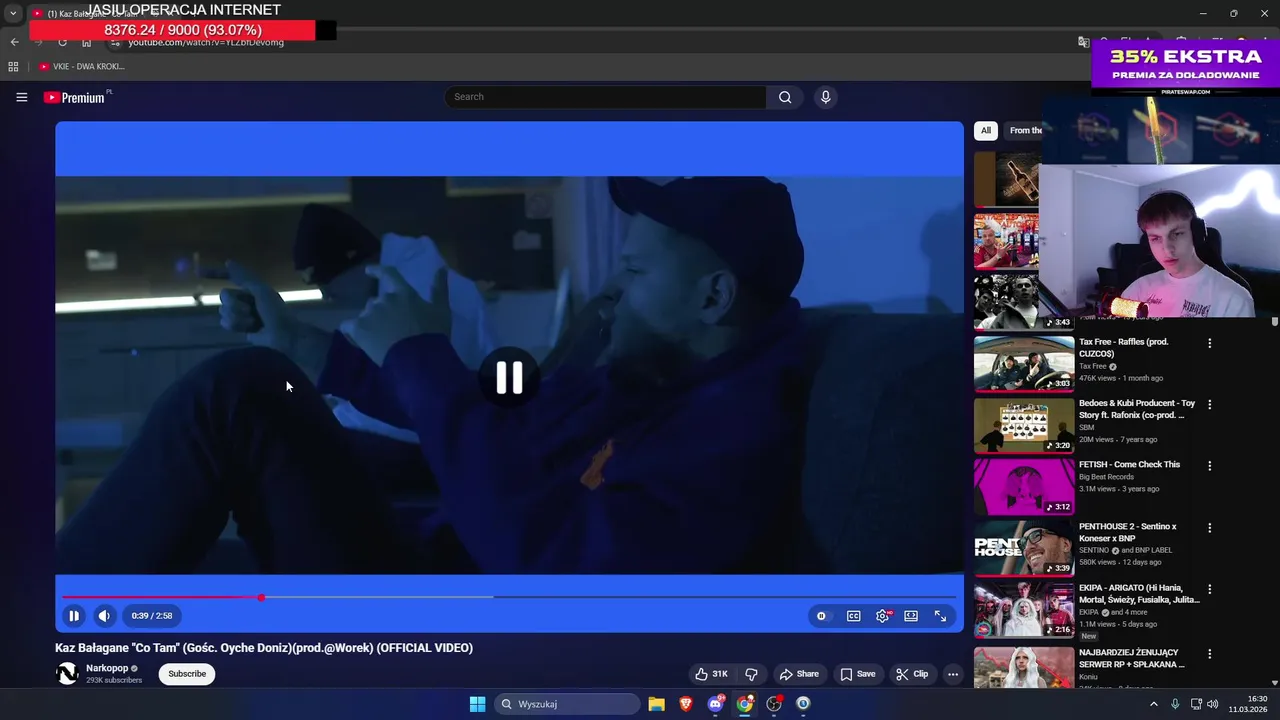The image size is (1280, 720).
Task: Open Bedoes & Kubi Producent Toy Story title
Action: [1137, 409]
